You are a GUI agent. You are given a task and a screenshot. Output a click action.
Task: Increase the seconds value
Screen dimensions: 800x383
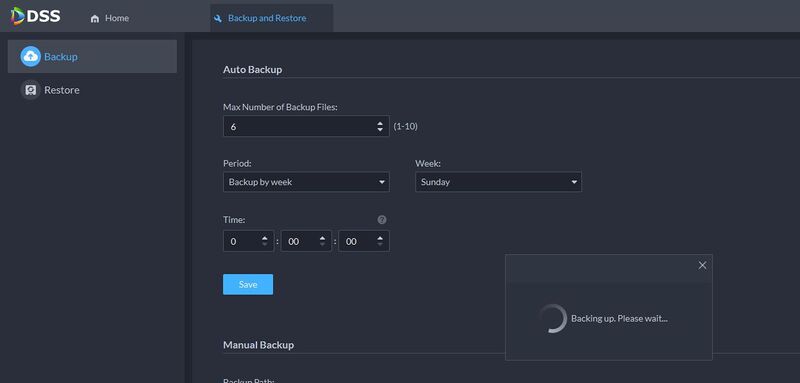tap(380, 238)
